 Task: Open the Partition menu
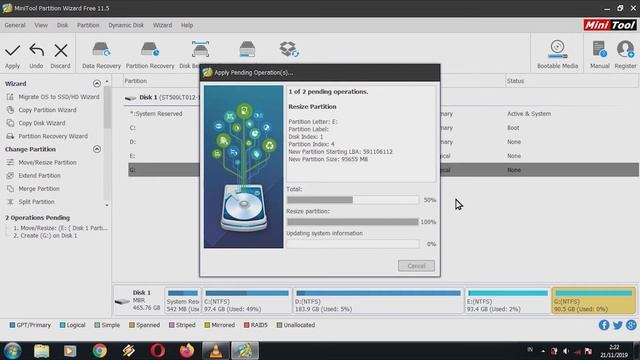click(88, 25)
